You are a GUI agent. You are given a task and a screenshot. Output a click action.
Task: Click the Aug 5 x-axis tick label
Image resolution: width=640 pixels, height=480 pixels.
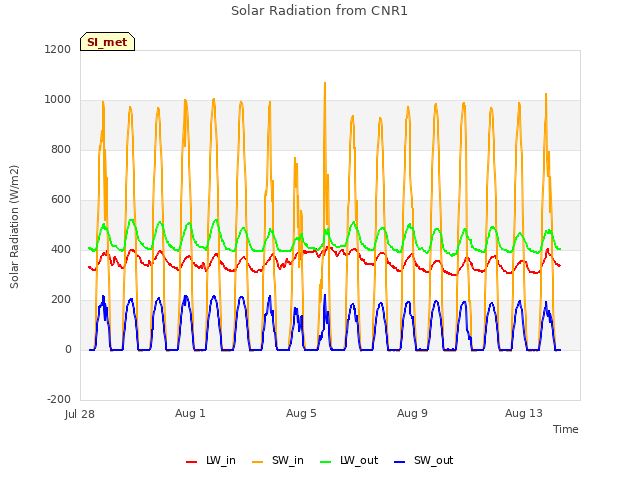[301, 413]
